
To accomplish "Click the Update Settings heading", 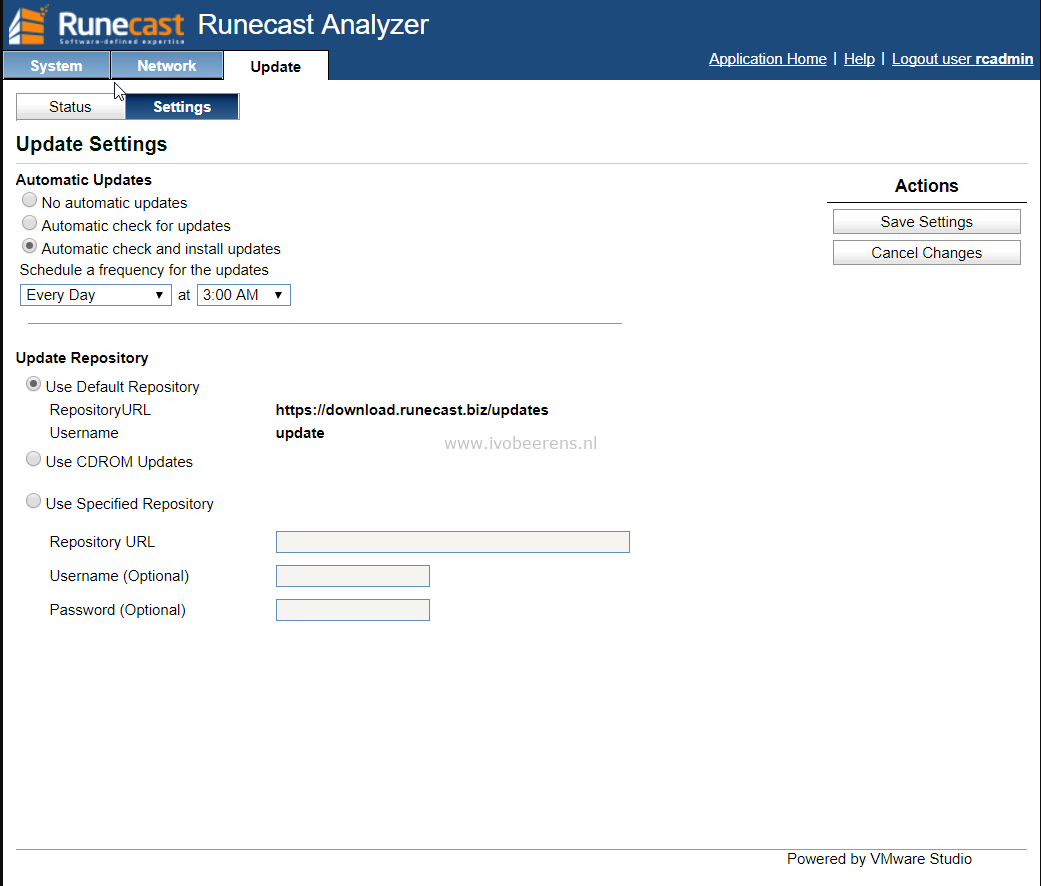I will [92, 144].
